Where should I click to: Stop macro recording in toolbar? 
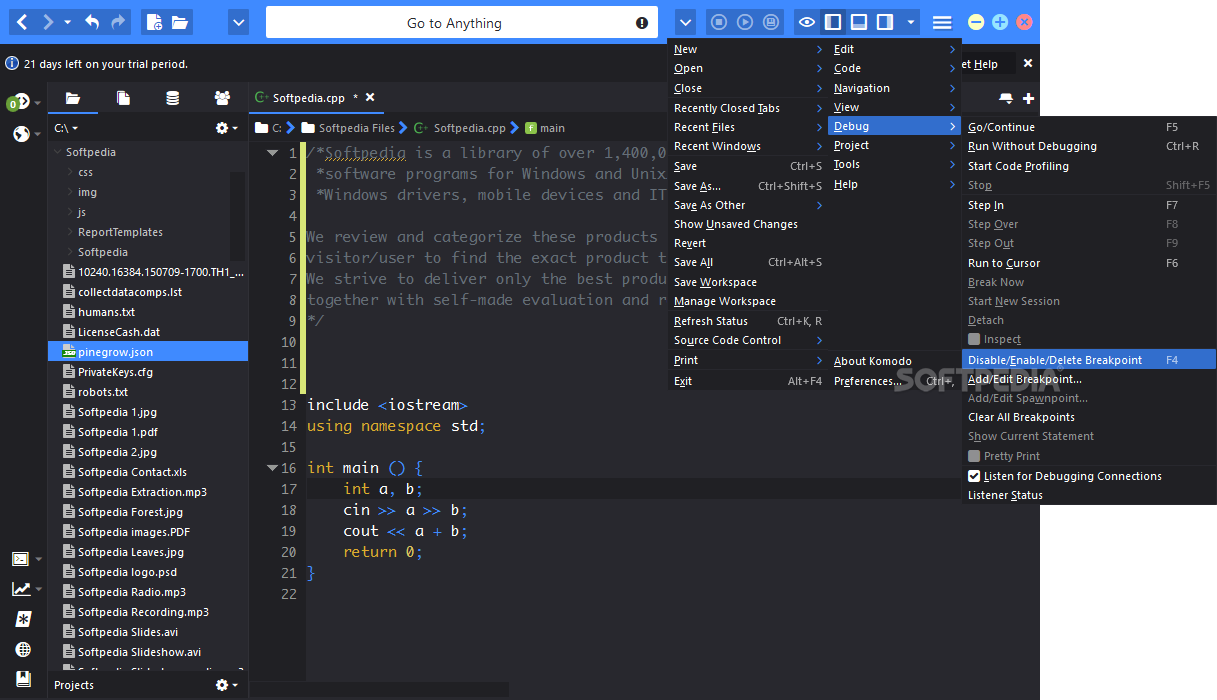[x=718, y=22]
